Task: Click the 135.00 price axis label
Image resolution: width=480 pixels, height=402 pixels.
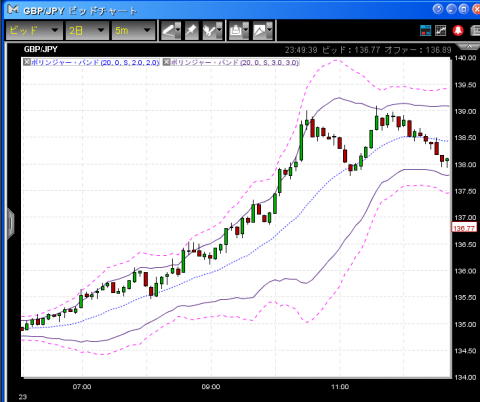Action: point(465,324)
